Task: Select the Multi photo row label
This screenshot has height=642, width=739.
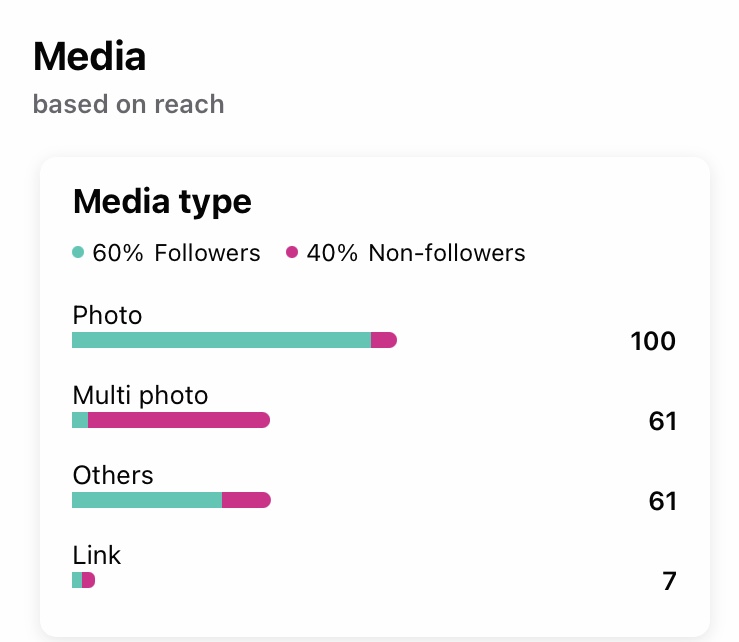Action: click(141, 396)
